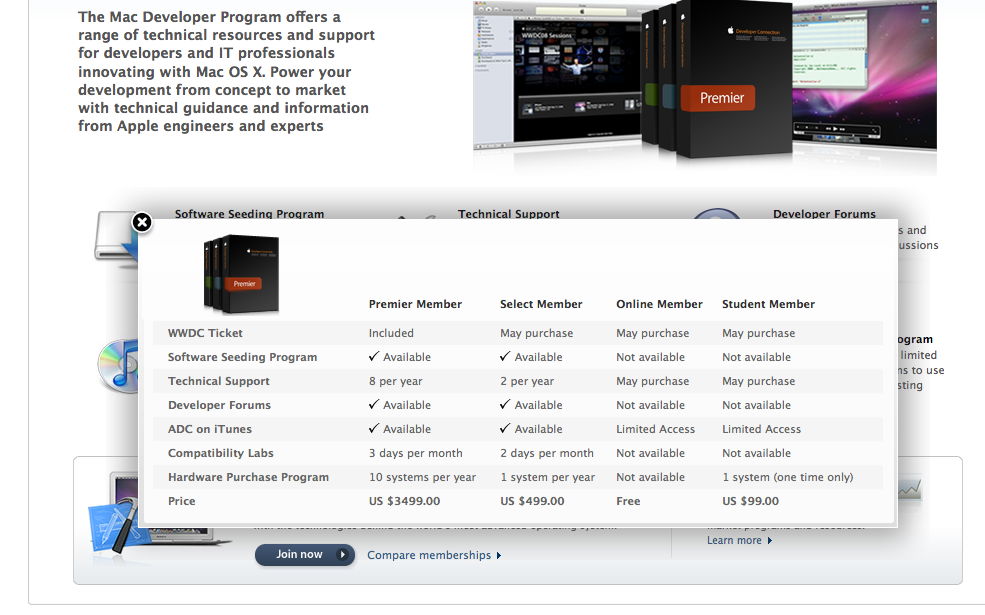This screenshot has height=615, width=985.
Task: Click the US $3499.00 Premier price
Action: (405, 501)
